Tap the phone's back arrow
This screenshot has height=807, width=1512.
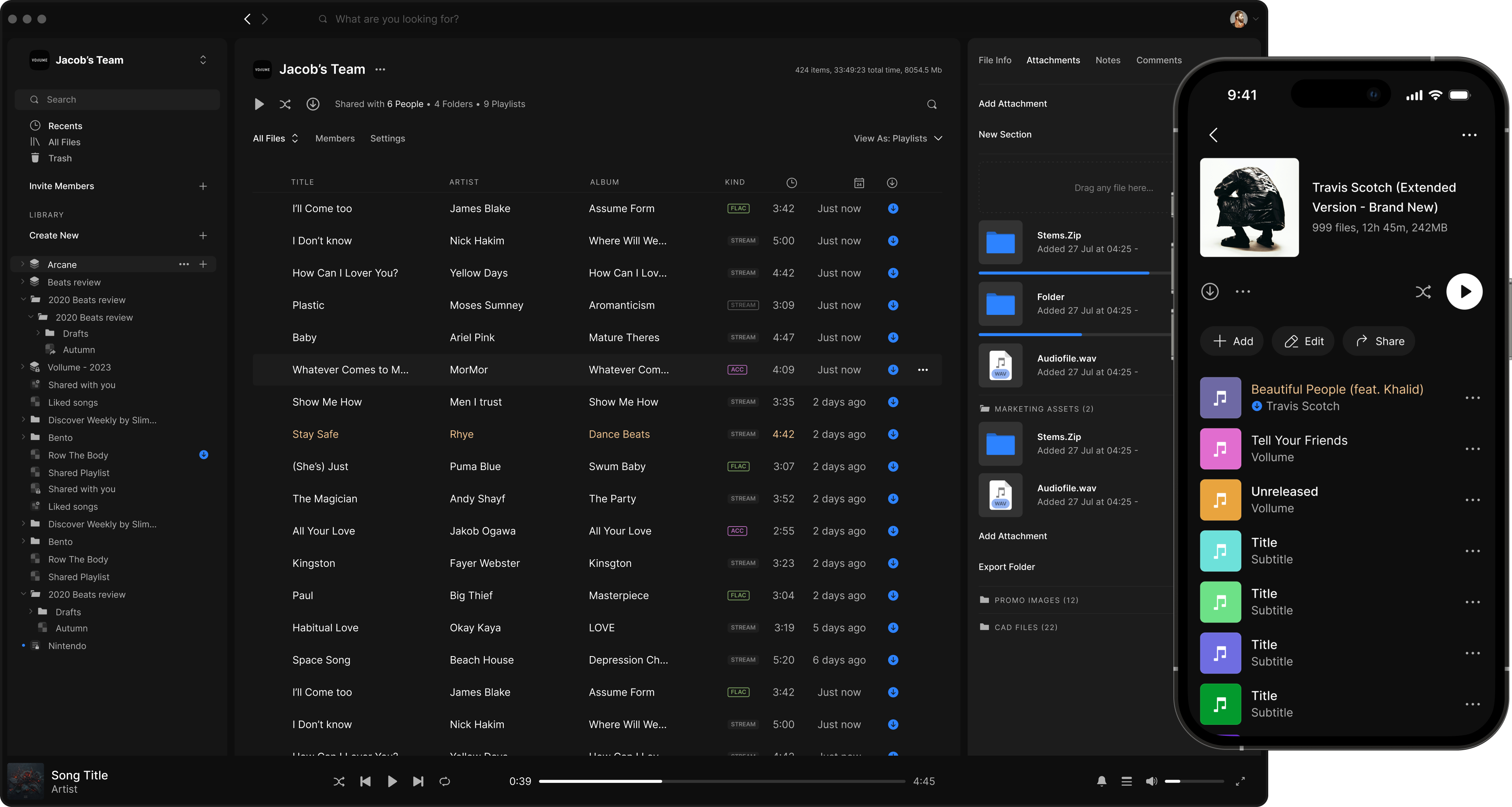tap(1213, 135)
